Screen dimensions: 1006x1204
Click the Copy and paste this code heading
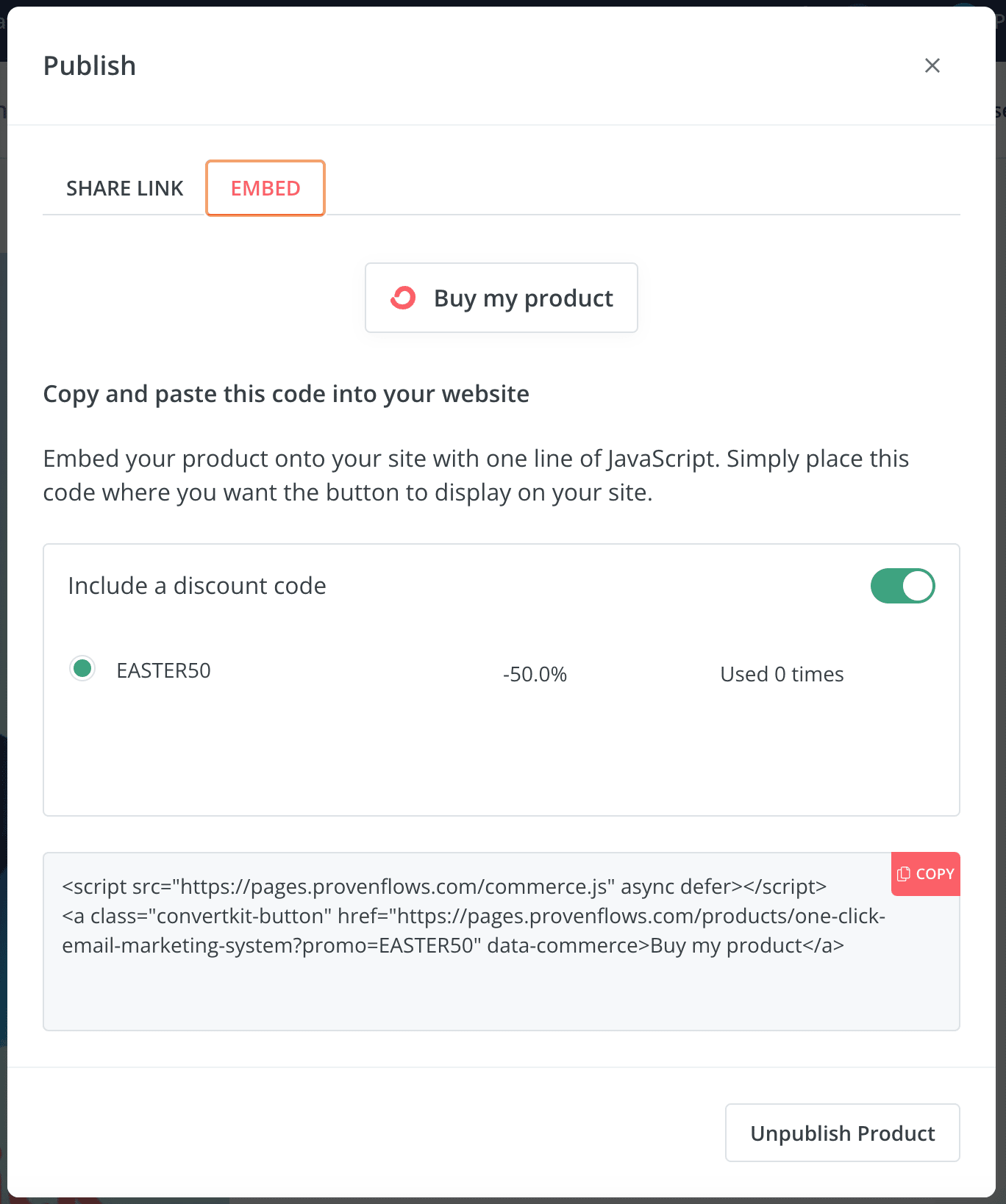tap(286, 394)
